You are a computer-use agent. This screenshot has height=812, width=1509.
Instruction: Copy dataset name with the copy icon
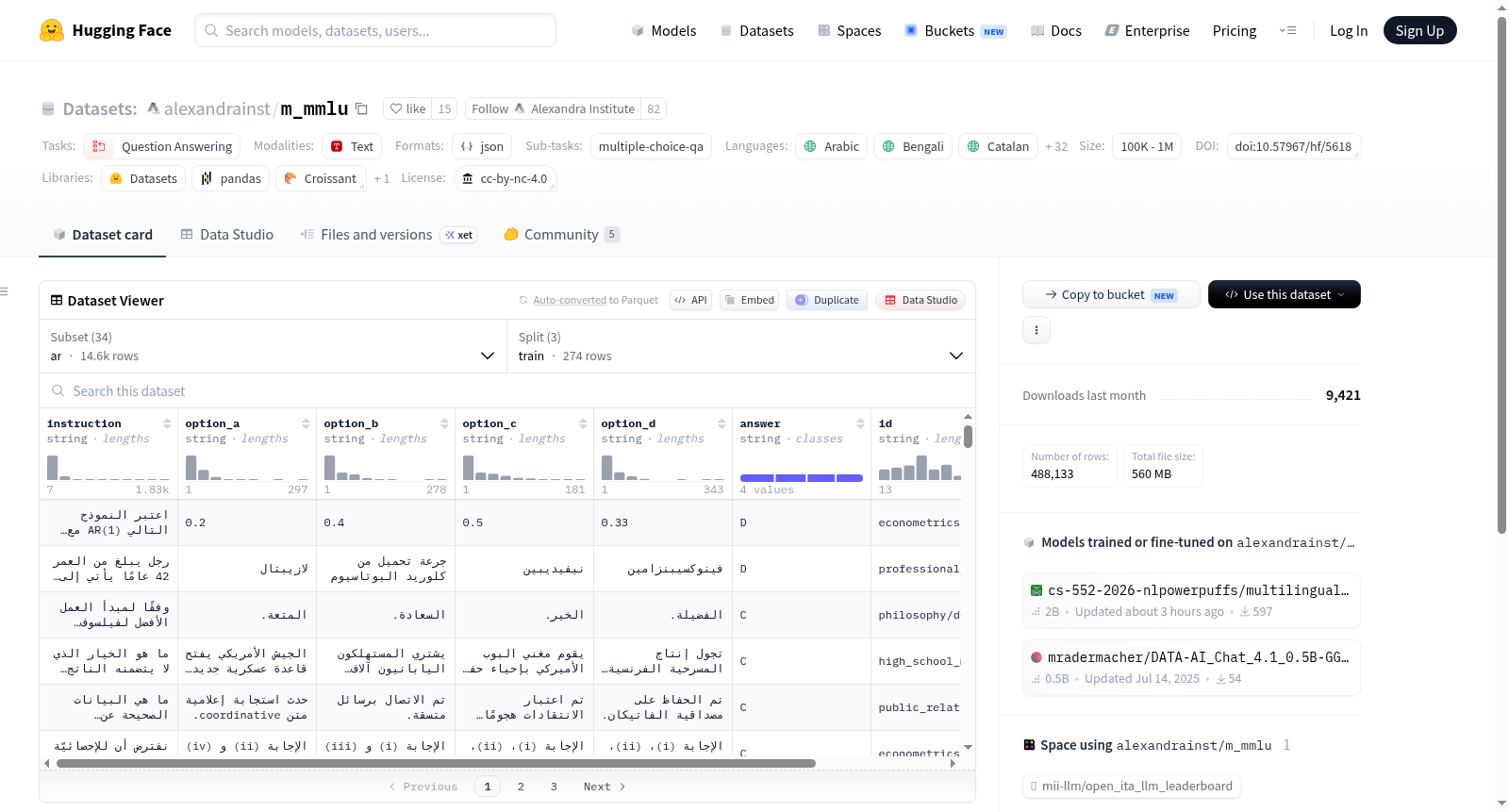click(x=361, y=108)
